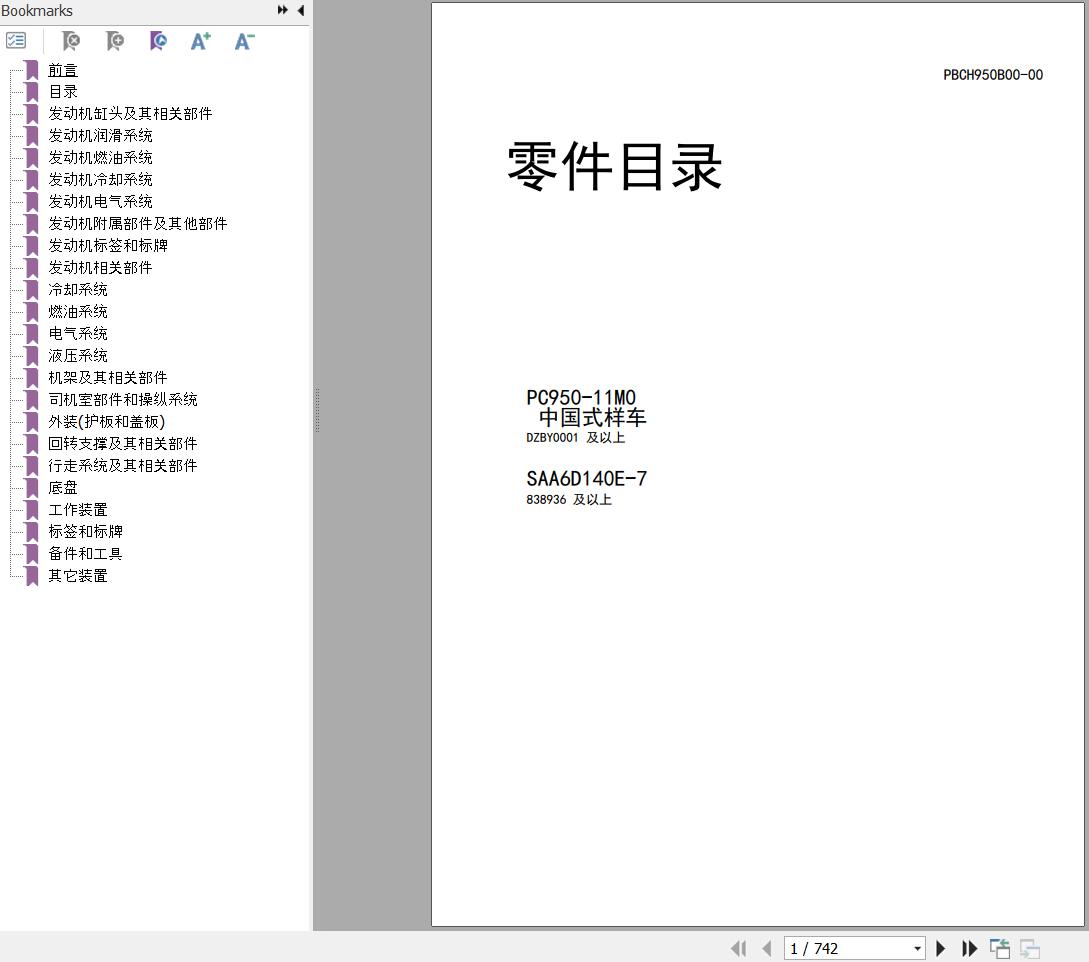Go to the first page
The image size is (1089, 962).
738,948
